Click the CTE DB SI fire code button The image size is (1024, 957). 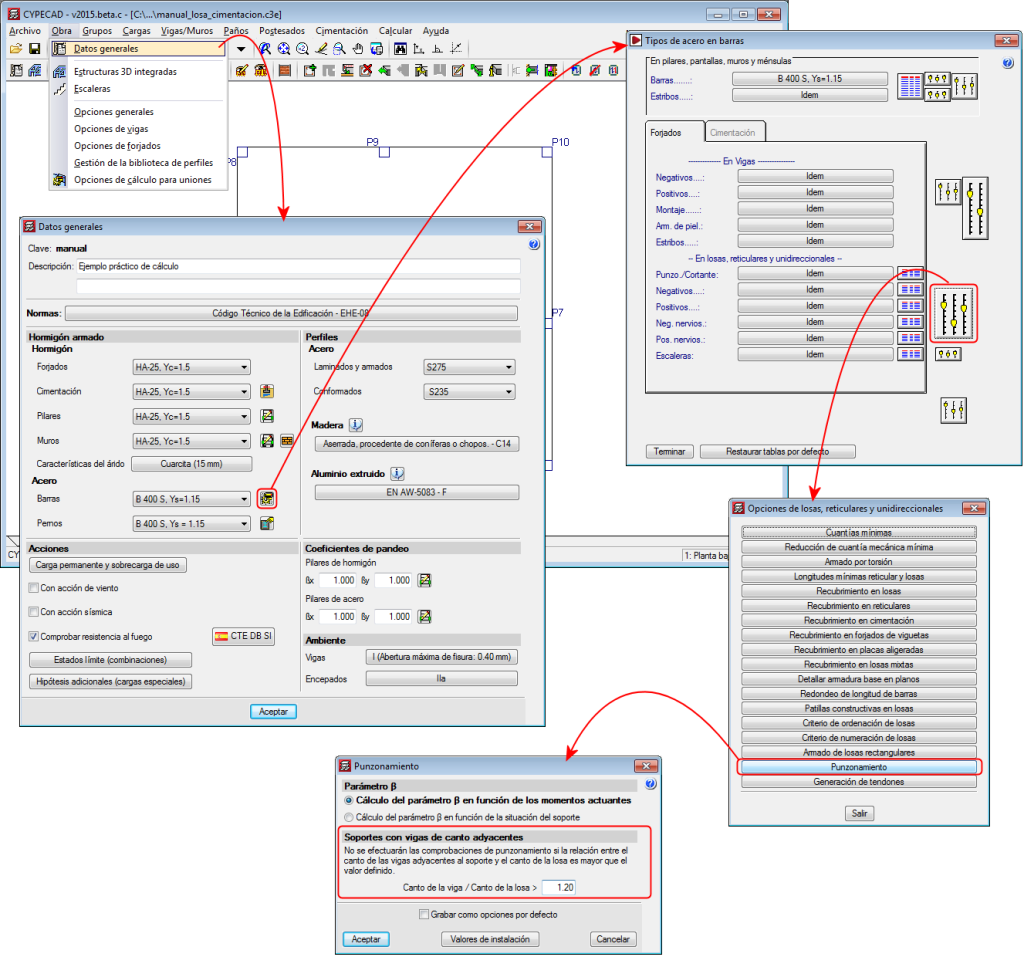coord(244,636)
